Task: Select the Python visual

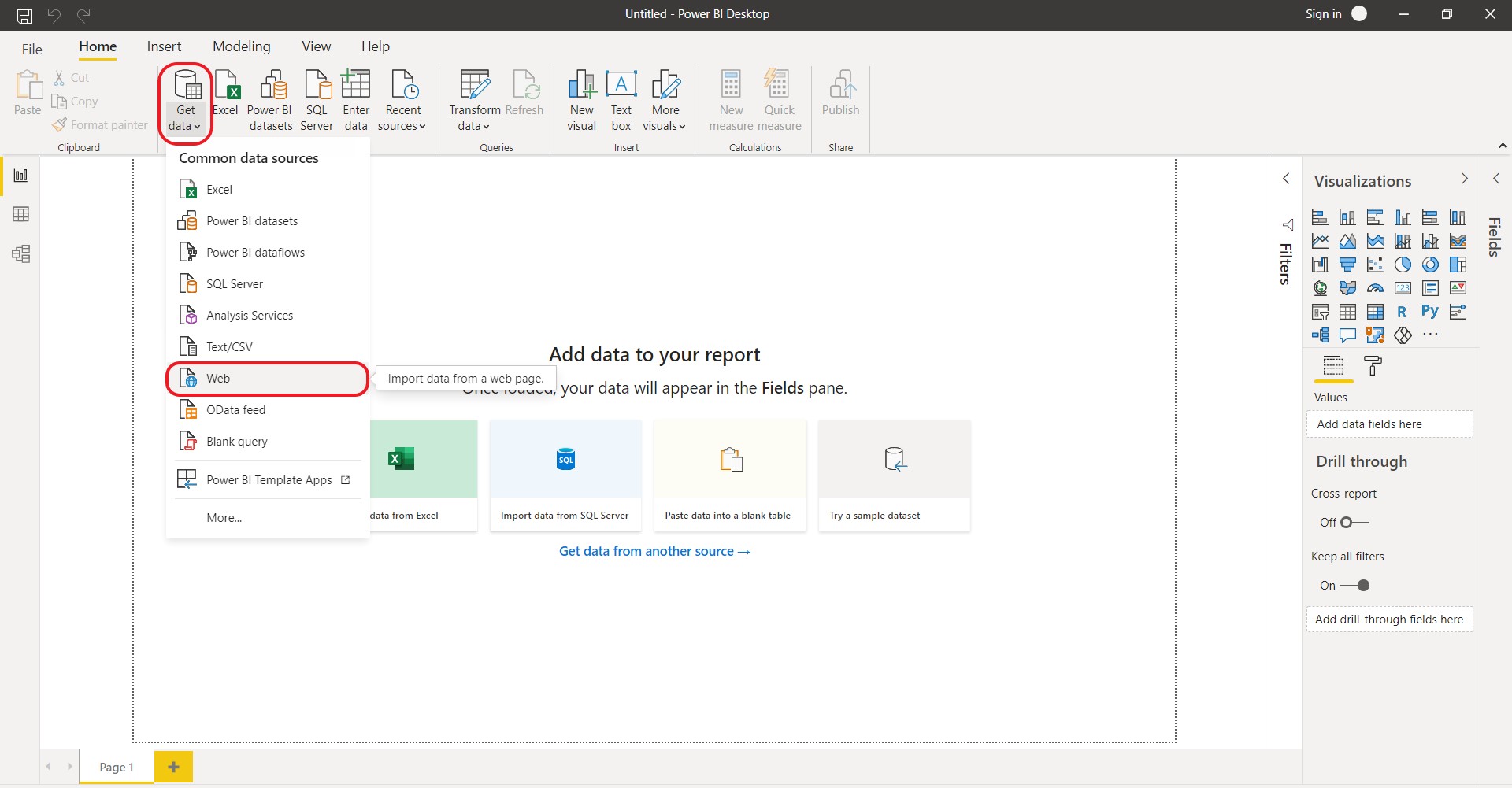Action: (1430, 312)
